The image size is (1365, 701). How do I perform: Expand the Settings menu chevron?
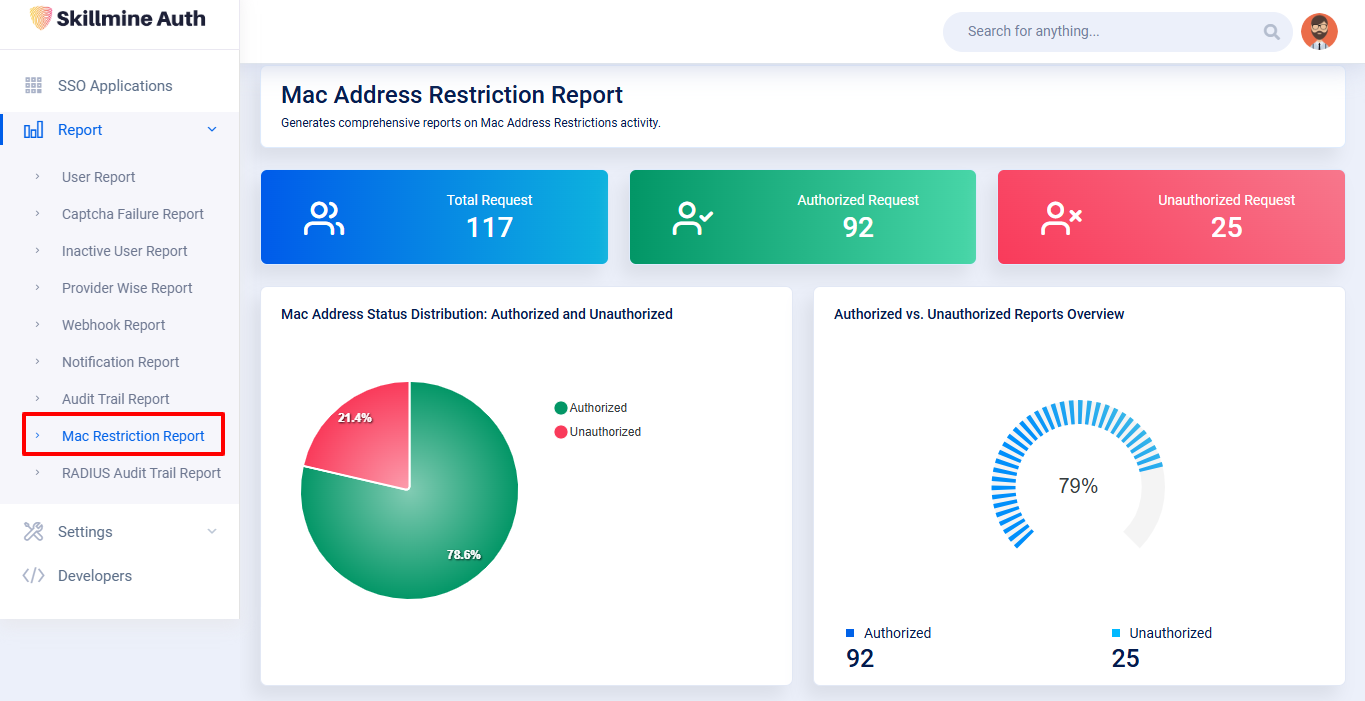click(x=211, y=532)
